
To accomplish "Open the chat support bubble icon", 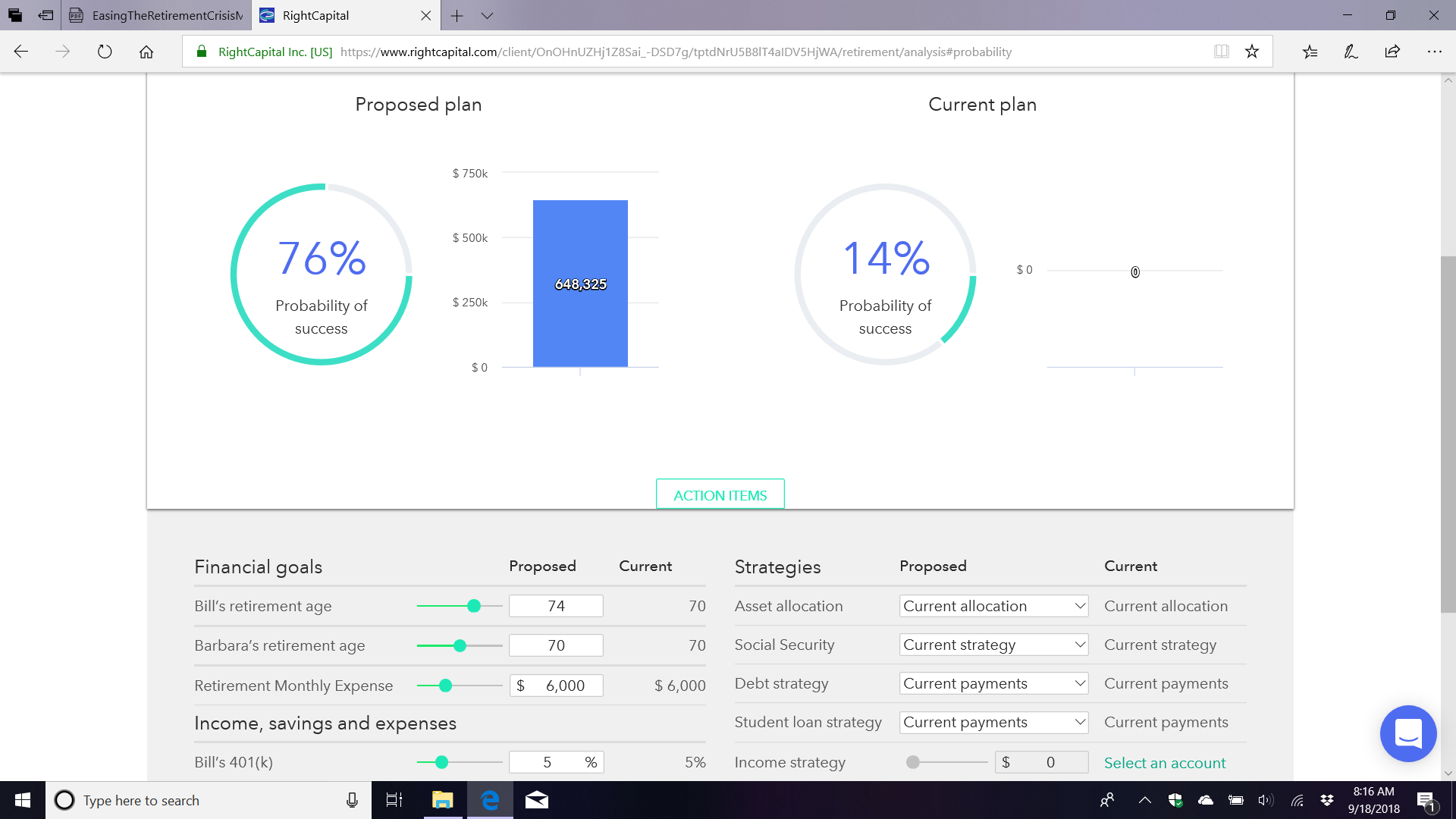I will [1408, 733].
